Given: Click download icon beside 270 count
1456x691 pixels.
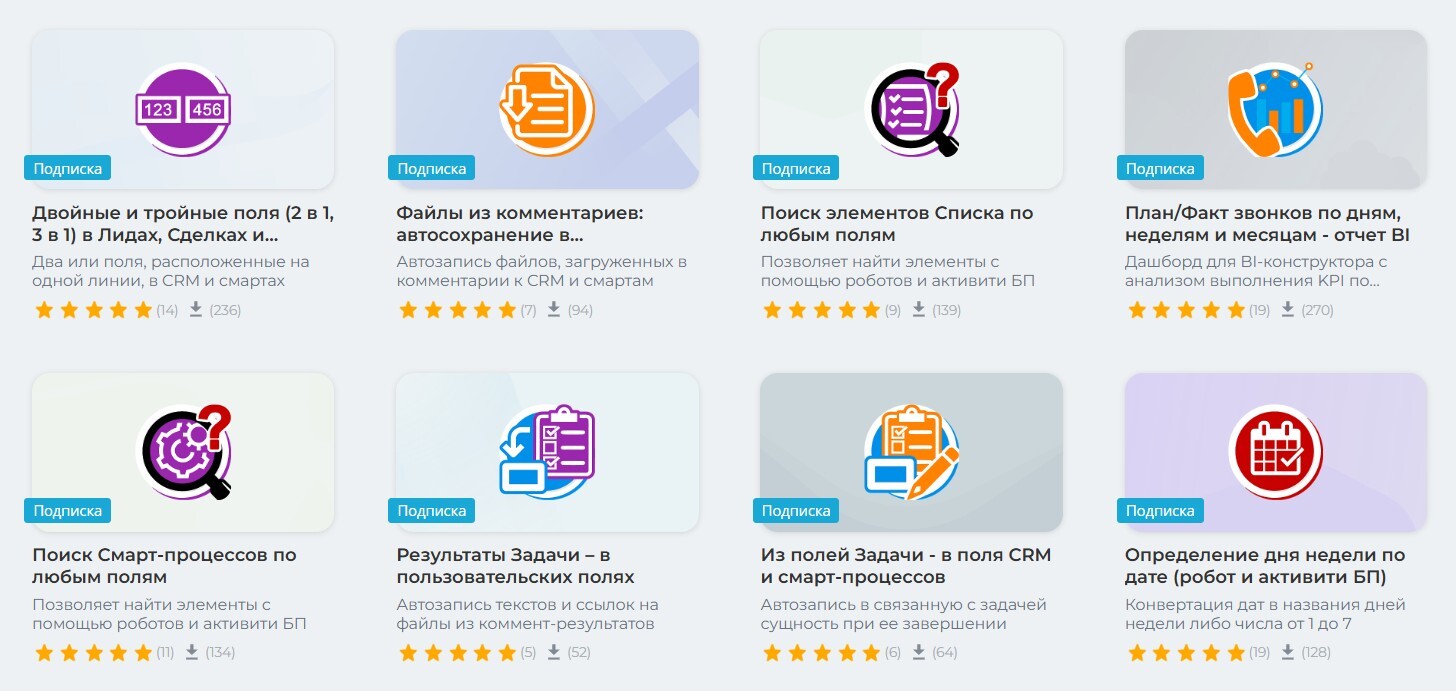Looking at the screenshot, I should pos(1288,310).
